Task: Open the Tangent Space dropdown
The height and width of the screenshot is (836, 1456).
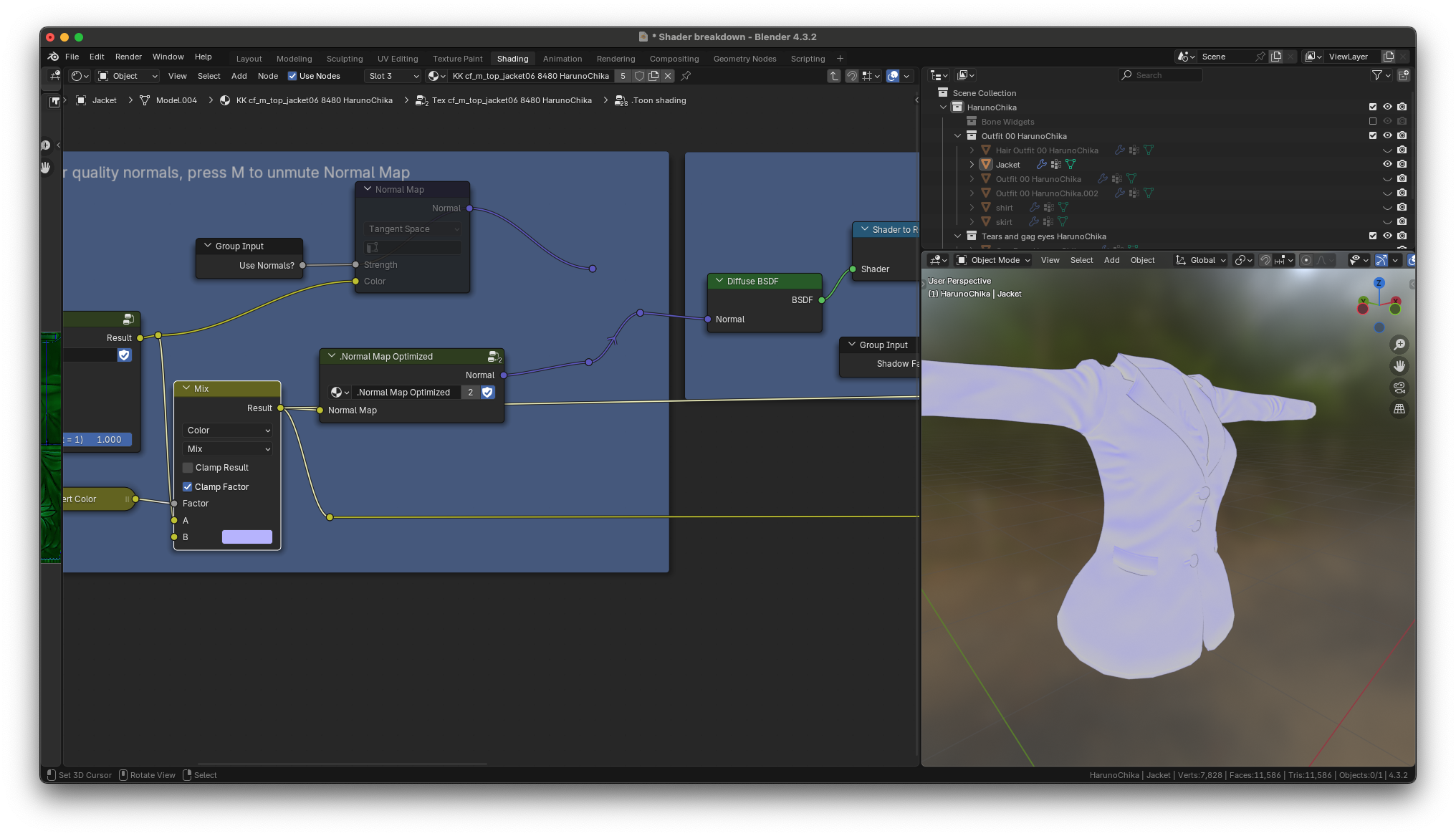Action: (412, 229)
